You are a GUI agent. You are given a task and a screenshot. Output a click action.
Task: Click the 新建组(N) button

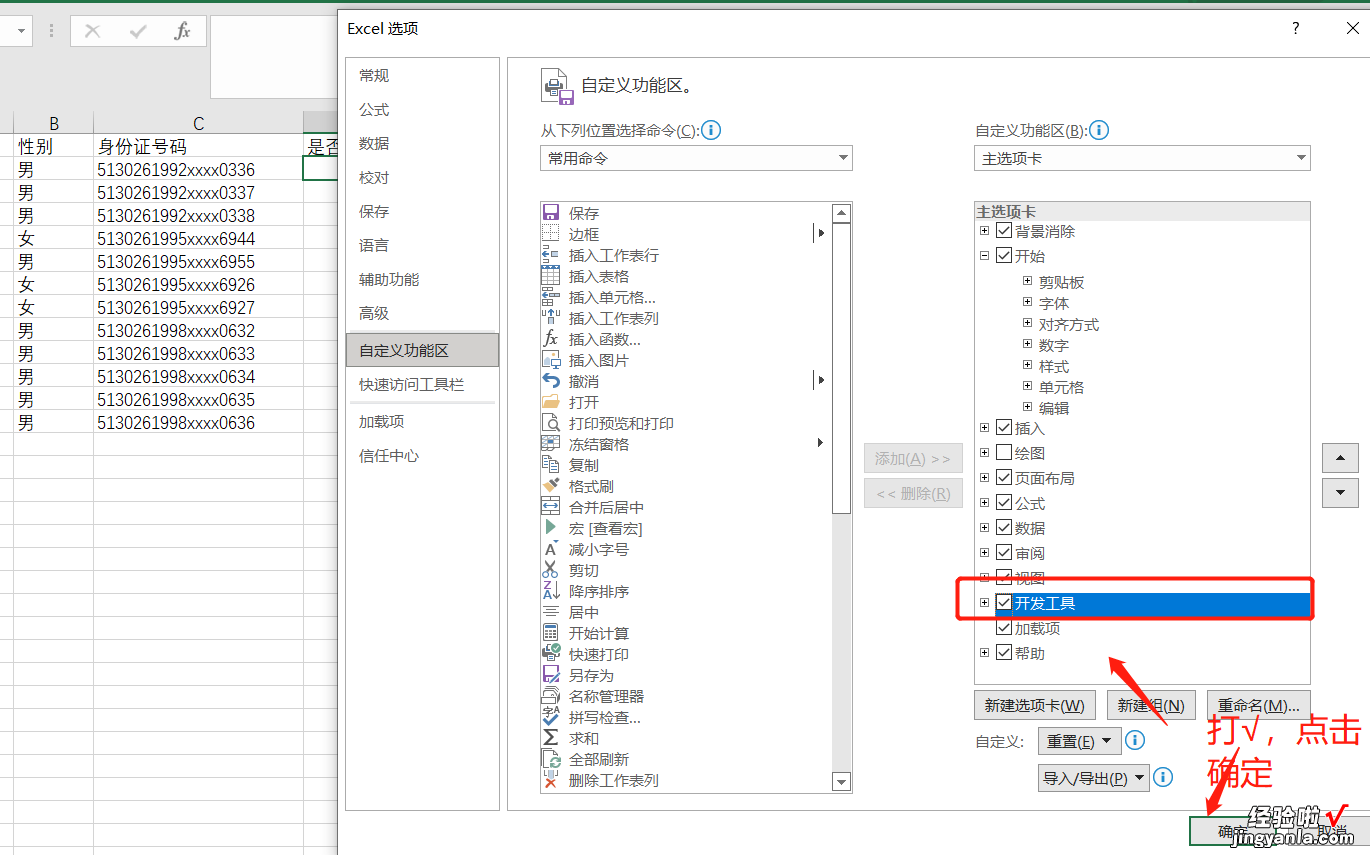1151,705
